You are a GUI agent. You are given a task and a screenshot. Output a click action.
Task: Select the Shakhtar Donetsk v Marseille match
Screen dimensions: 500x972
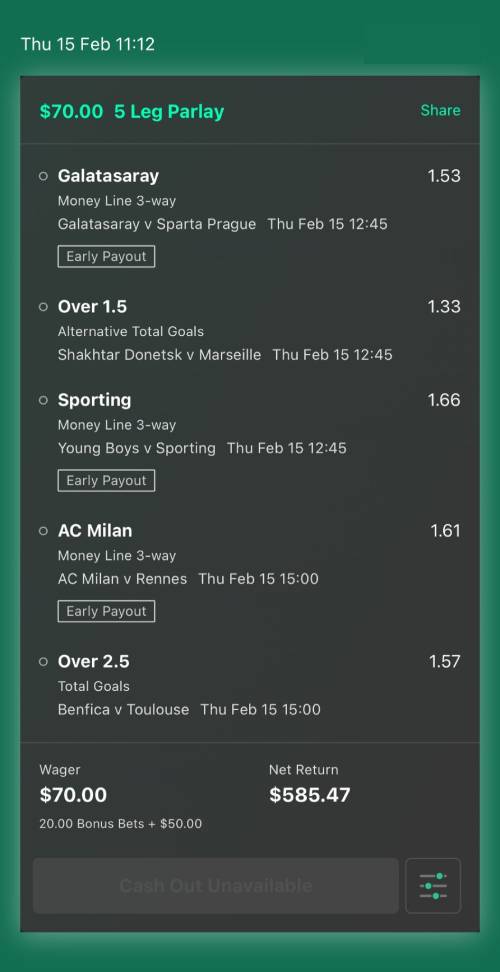(159, 355)
